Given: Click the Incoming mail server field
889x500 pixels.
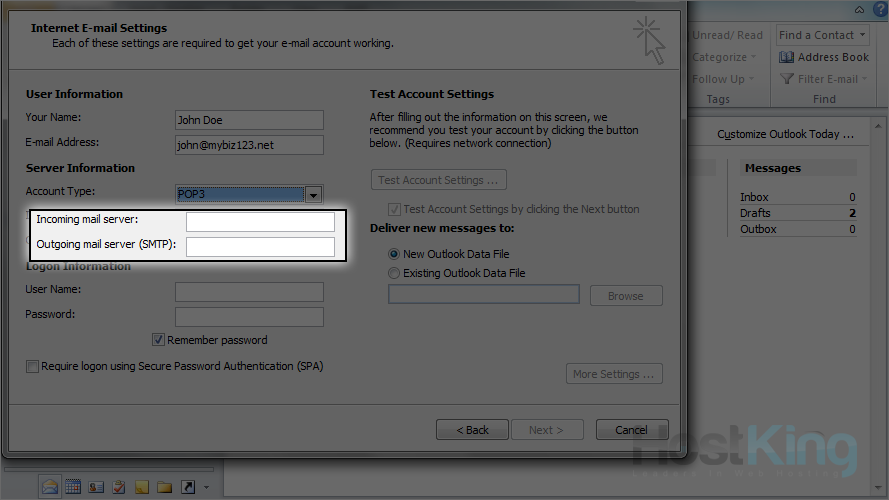Looking at the screenshot, I should [260, 222].
